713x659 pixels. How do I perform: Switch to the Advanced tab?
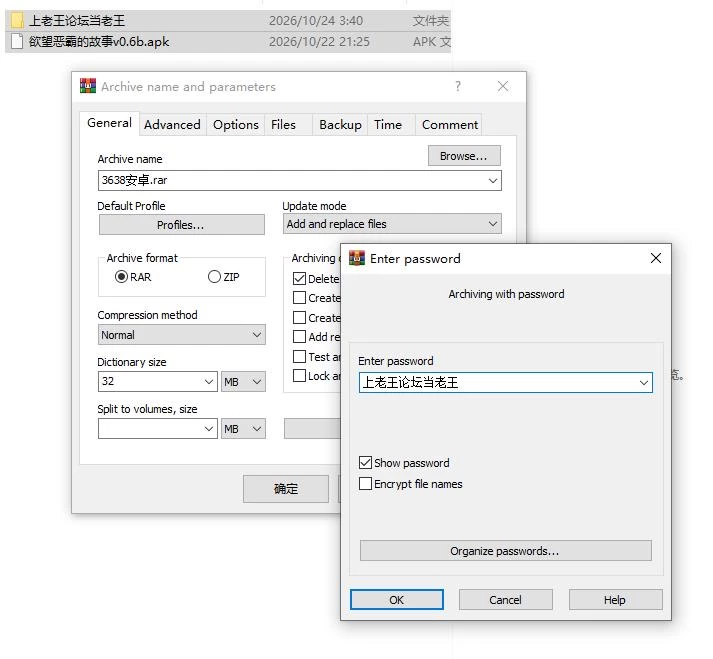tap(172, 125)
